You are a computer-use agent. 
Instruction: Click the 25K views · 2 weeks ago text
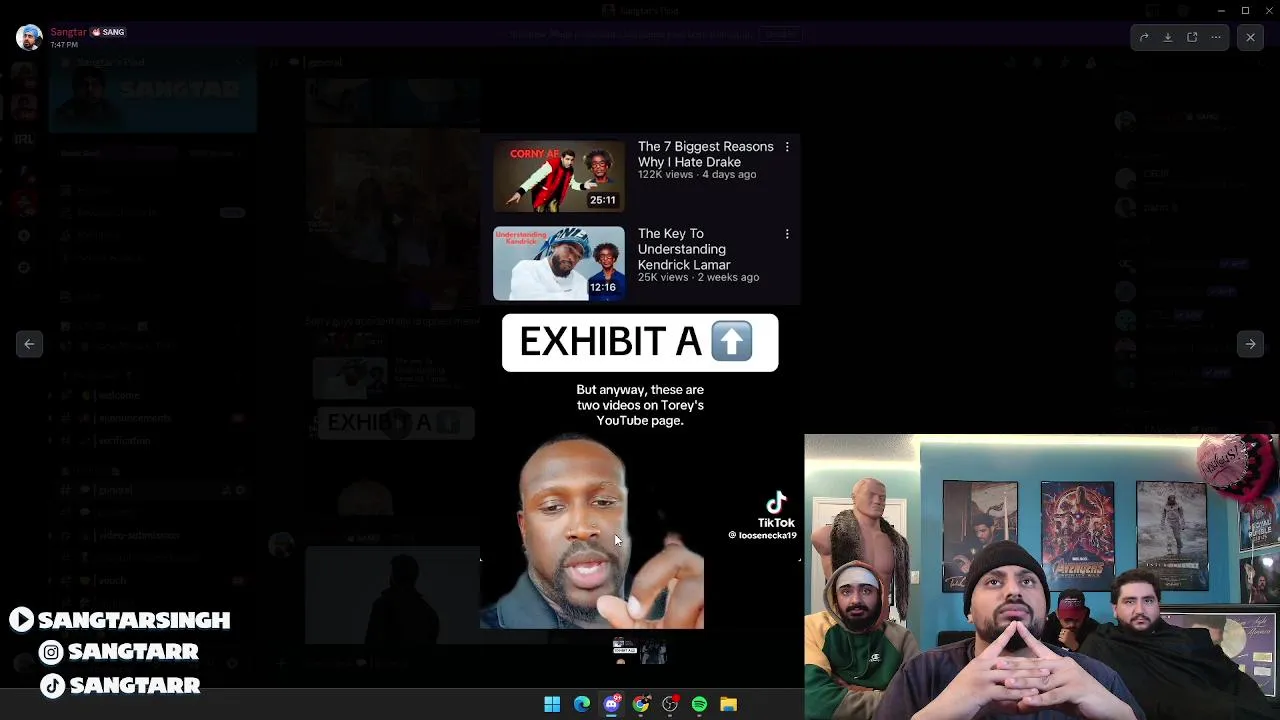coord(698,278)
